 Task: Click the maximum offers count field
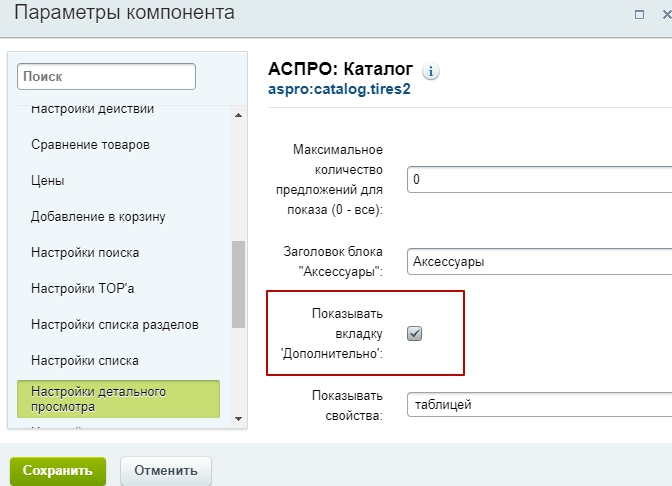tap(540, 179)
